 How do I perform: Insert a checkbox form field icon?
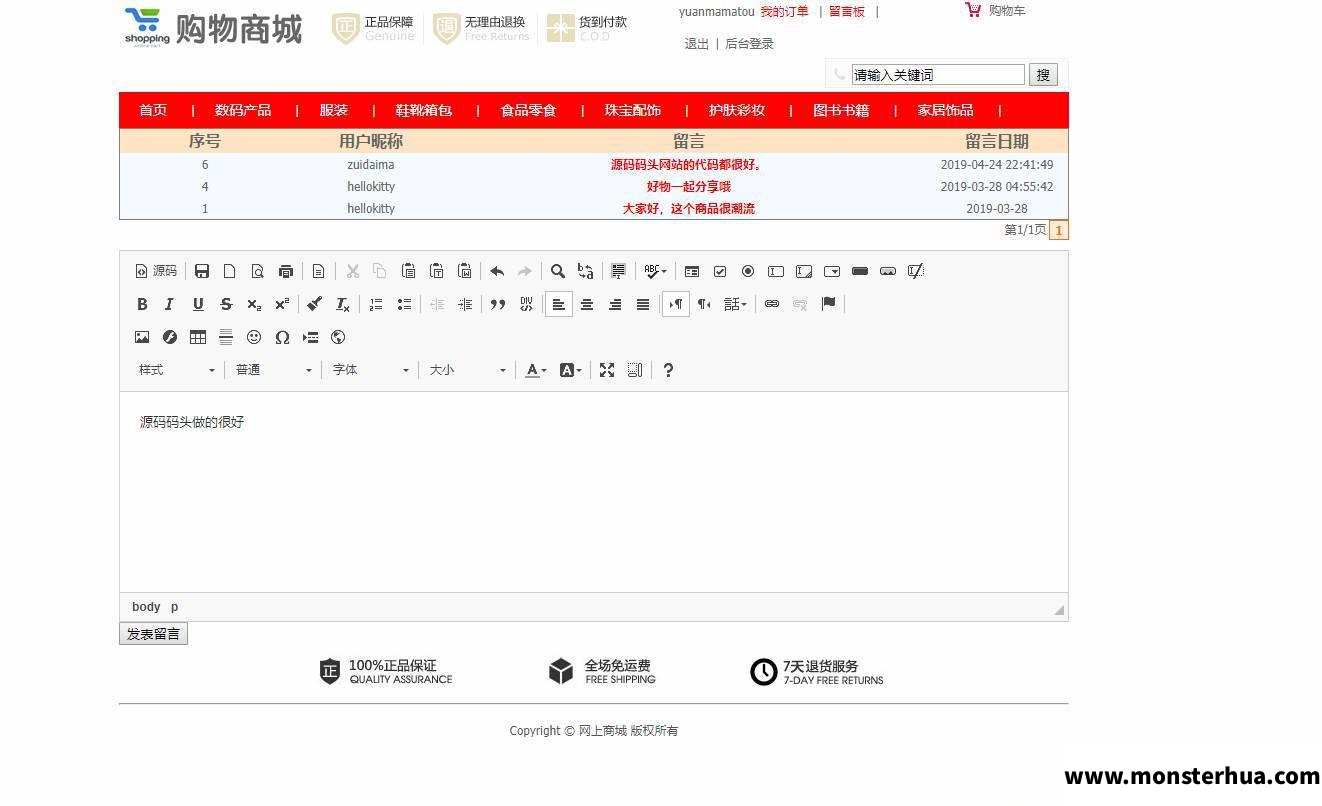[x=720, y=271]
